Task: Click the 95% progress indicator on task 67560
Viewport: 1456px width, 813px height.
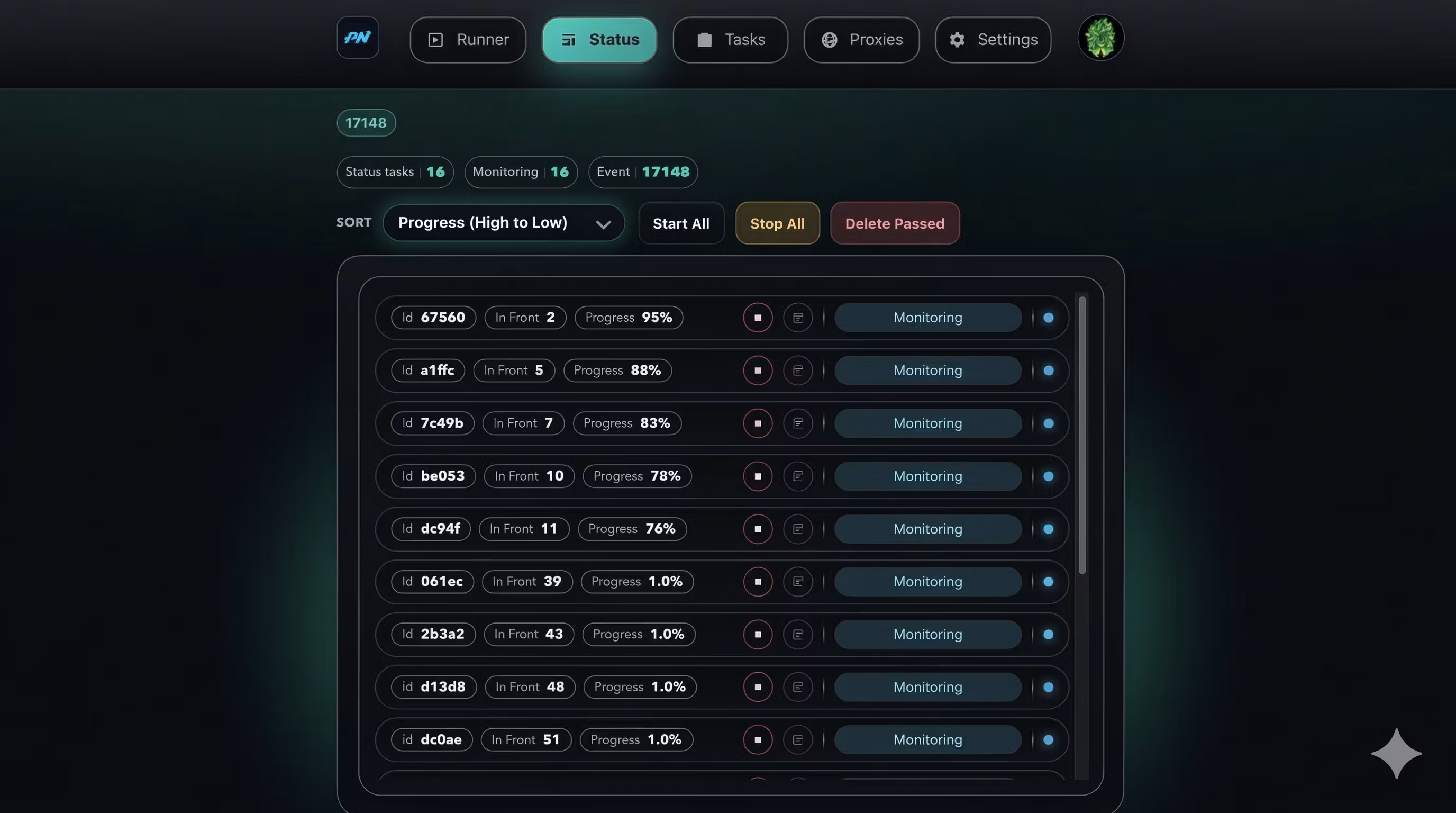Action: (x=628, y=317)
